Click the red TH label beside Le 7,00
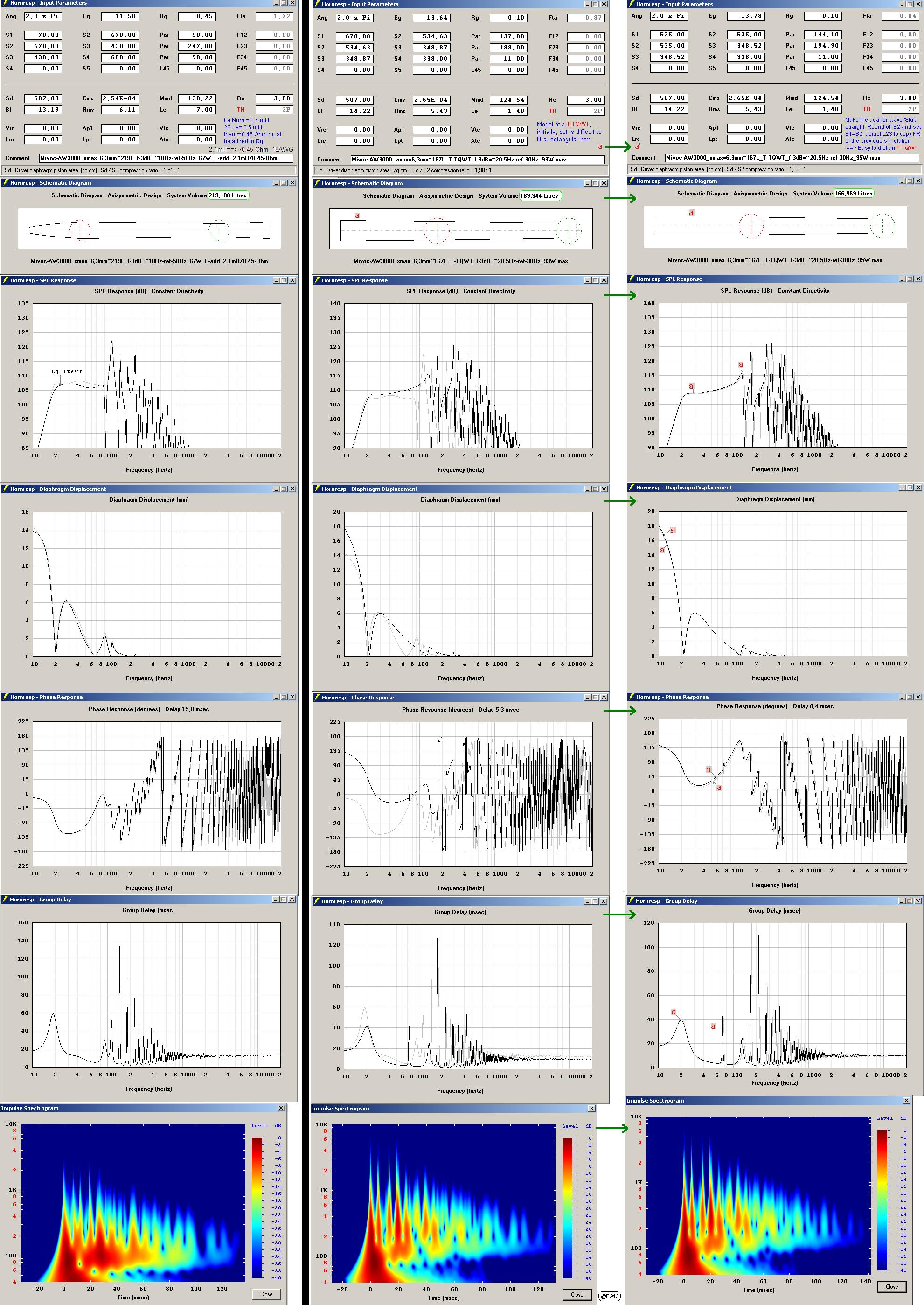Viewport: 924px width, 1305px height. pyautogui.click(x=241, y=110)
